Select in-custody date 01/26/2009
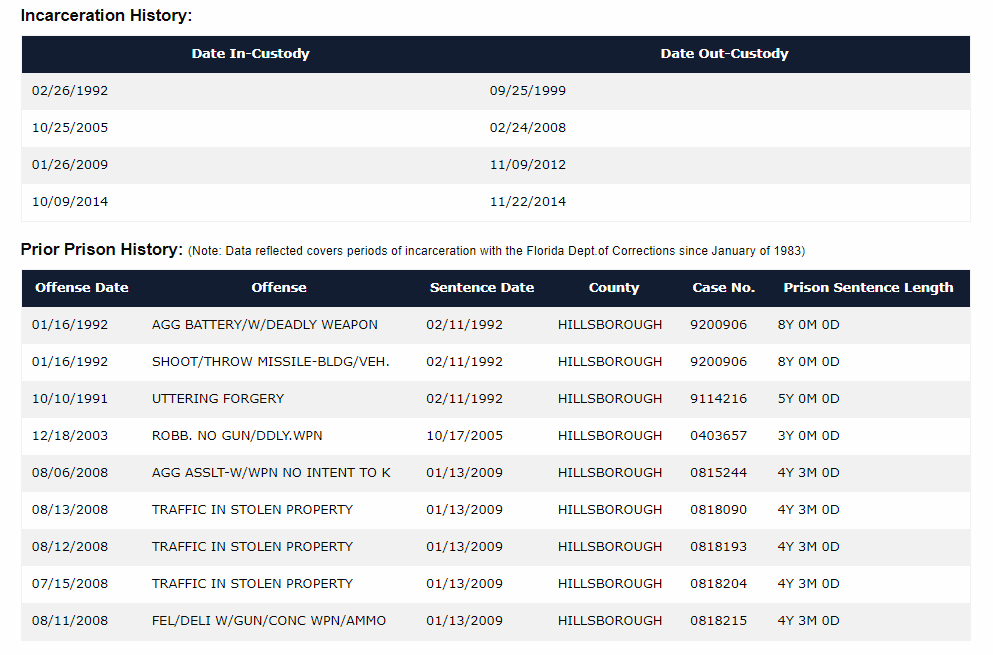The height and width of the screenshot is (655, 993). (70, 165)
